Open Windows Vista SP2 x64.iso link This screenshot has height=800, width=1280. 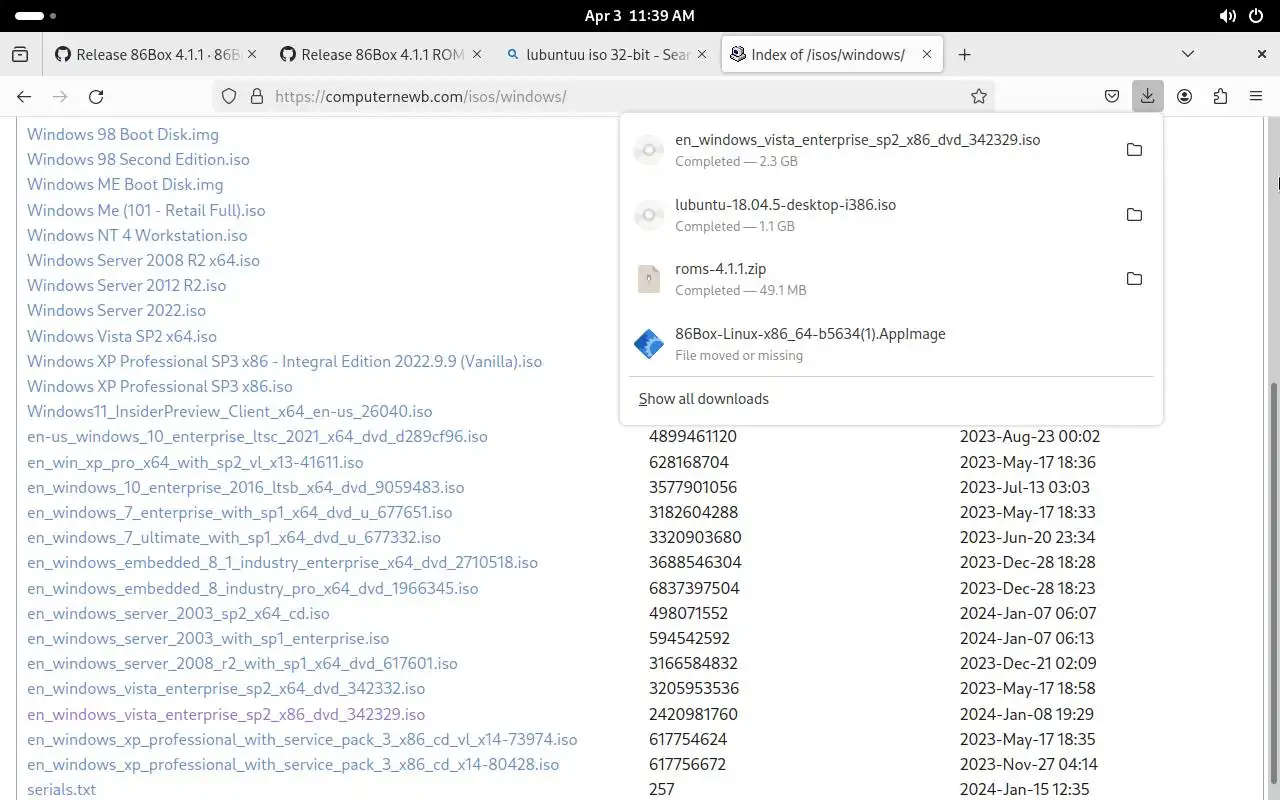click(x=122, y=336)
